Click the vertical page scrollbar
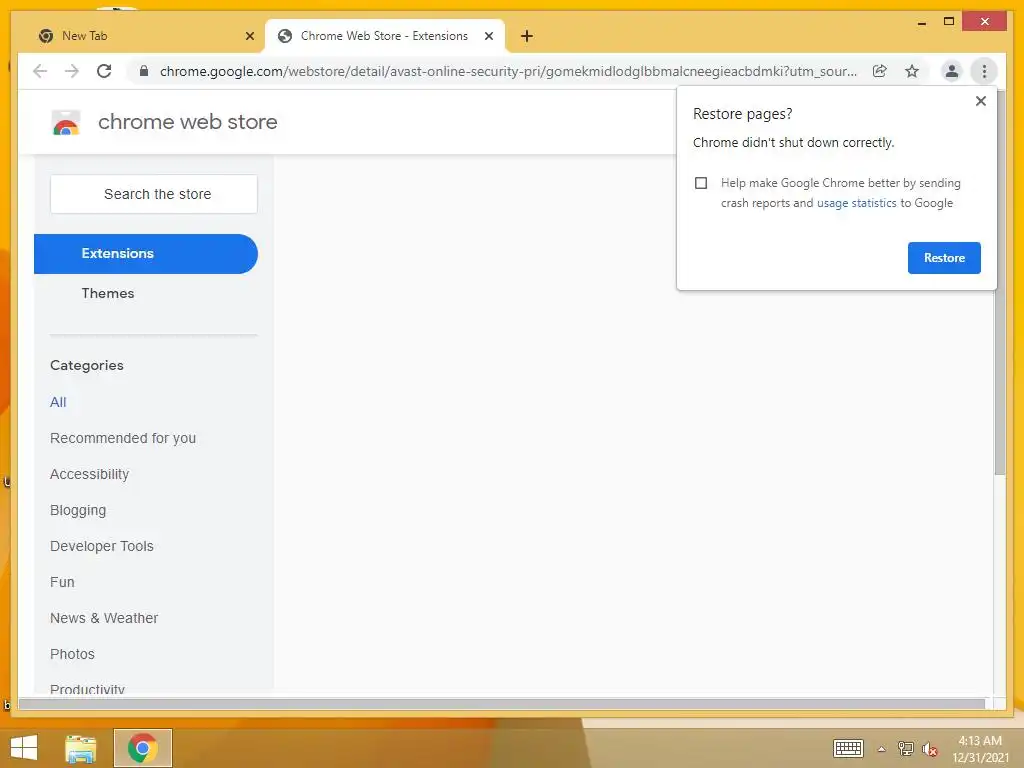The image size is (1024, 768). point(999,281)
